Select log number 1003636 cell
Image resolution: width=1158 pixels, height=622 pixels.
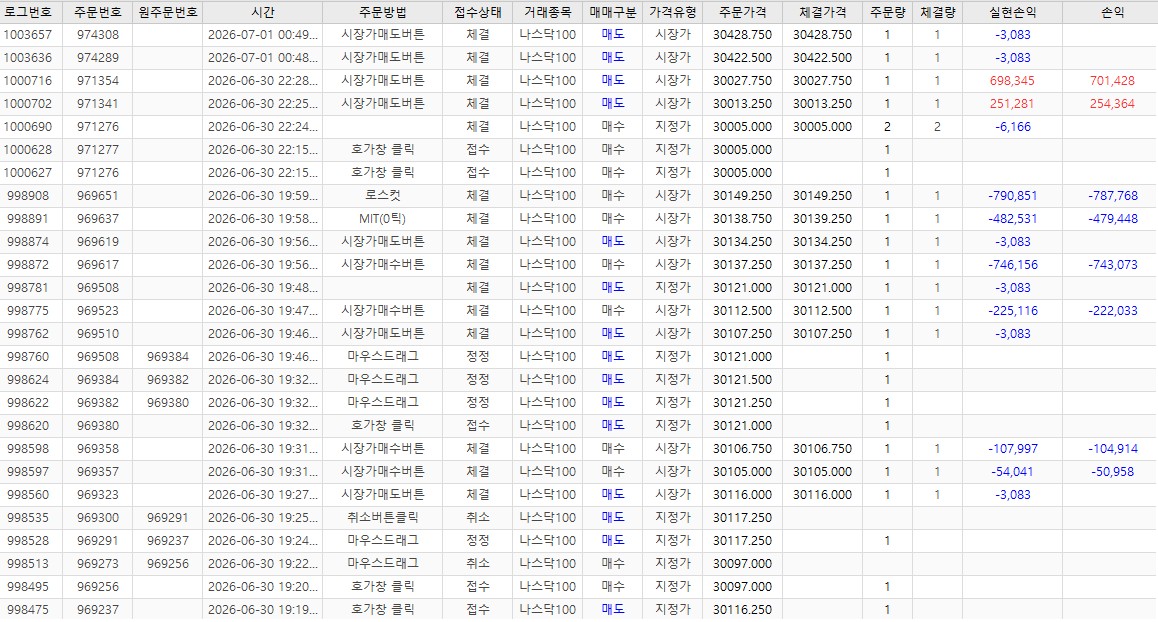28,58
